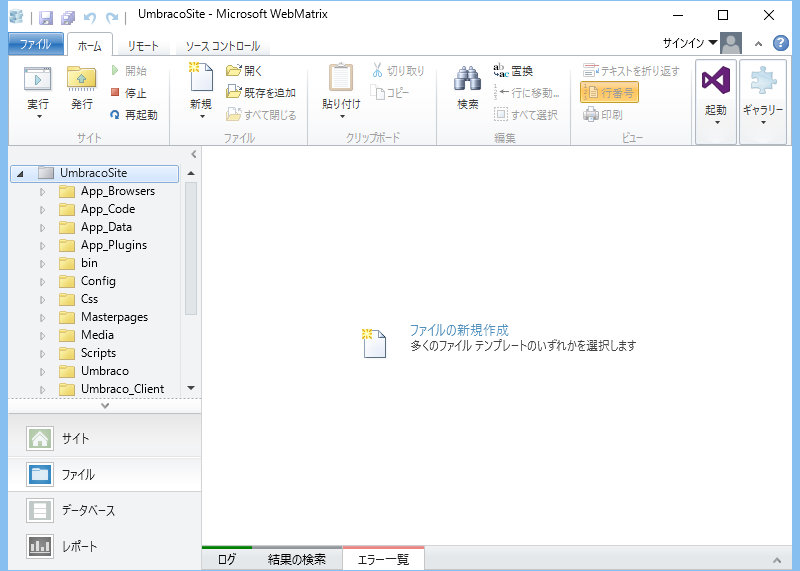This screenshot has height=571, width=800.
Task: Open the 結果の検索 bottom tab
Action: pyautogui.click(x=297, y=559)
